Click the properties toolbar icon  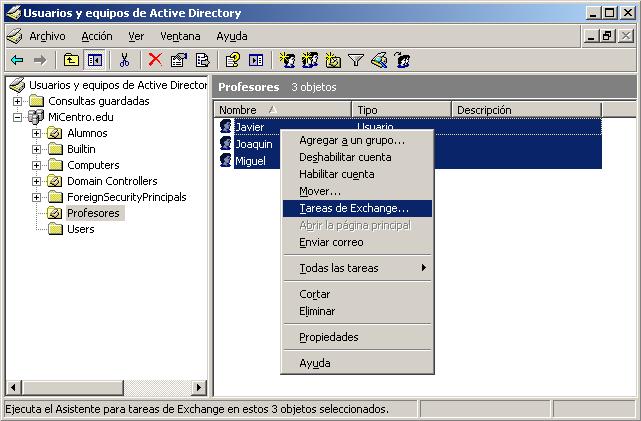[178, 60]
